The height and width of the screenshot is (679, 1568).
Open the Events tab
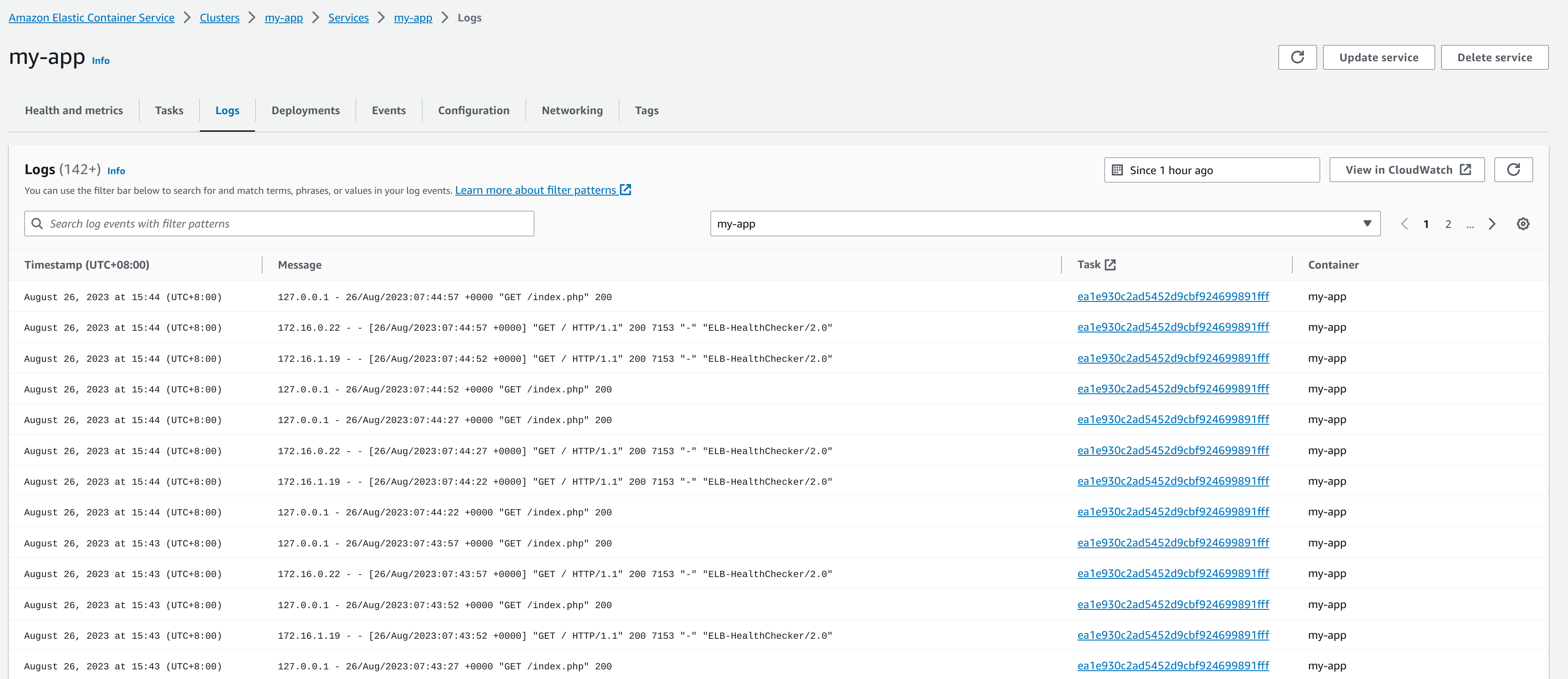(x=388, y=110)
